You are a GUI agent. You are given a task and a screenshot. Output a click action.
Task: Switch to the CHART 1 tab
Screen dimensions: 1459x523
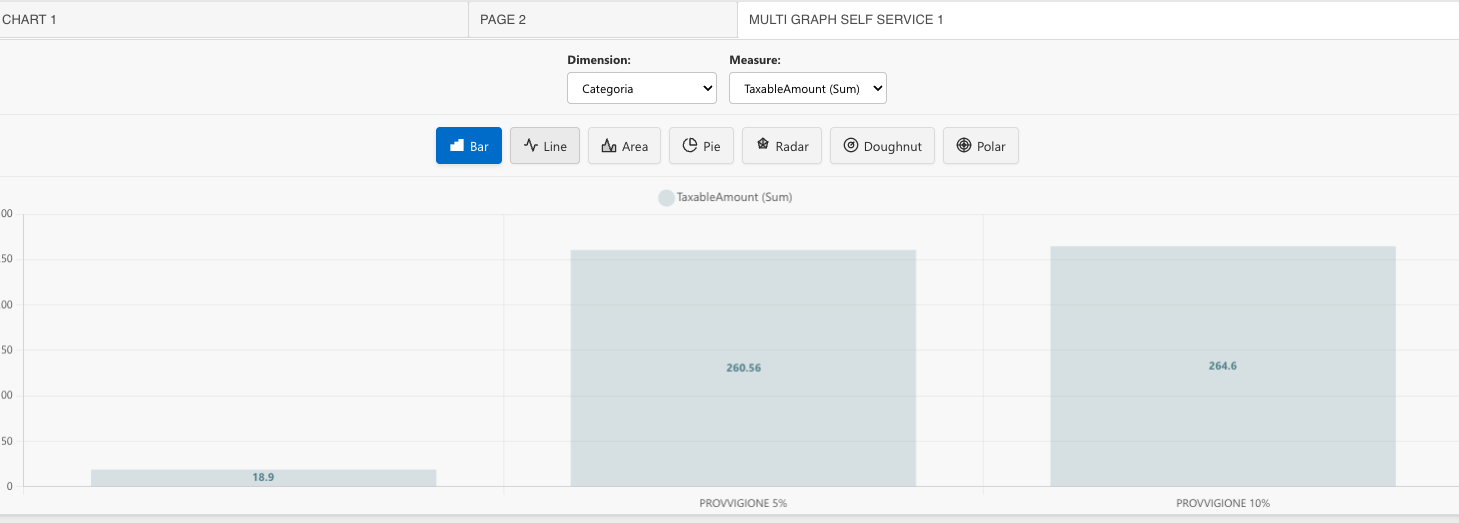(234, 19)
